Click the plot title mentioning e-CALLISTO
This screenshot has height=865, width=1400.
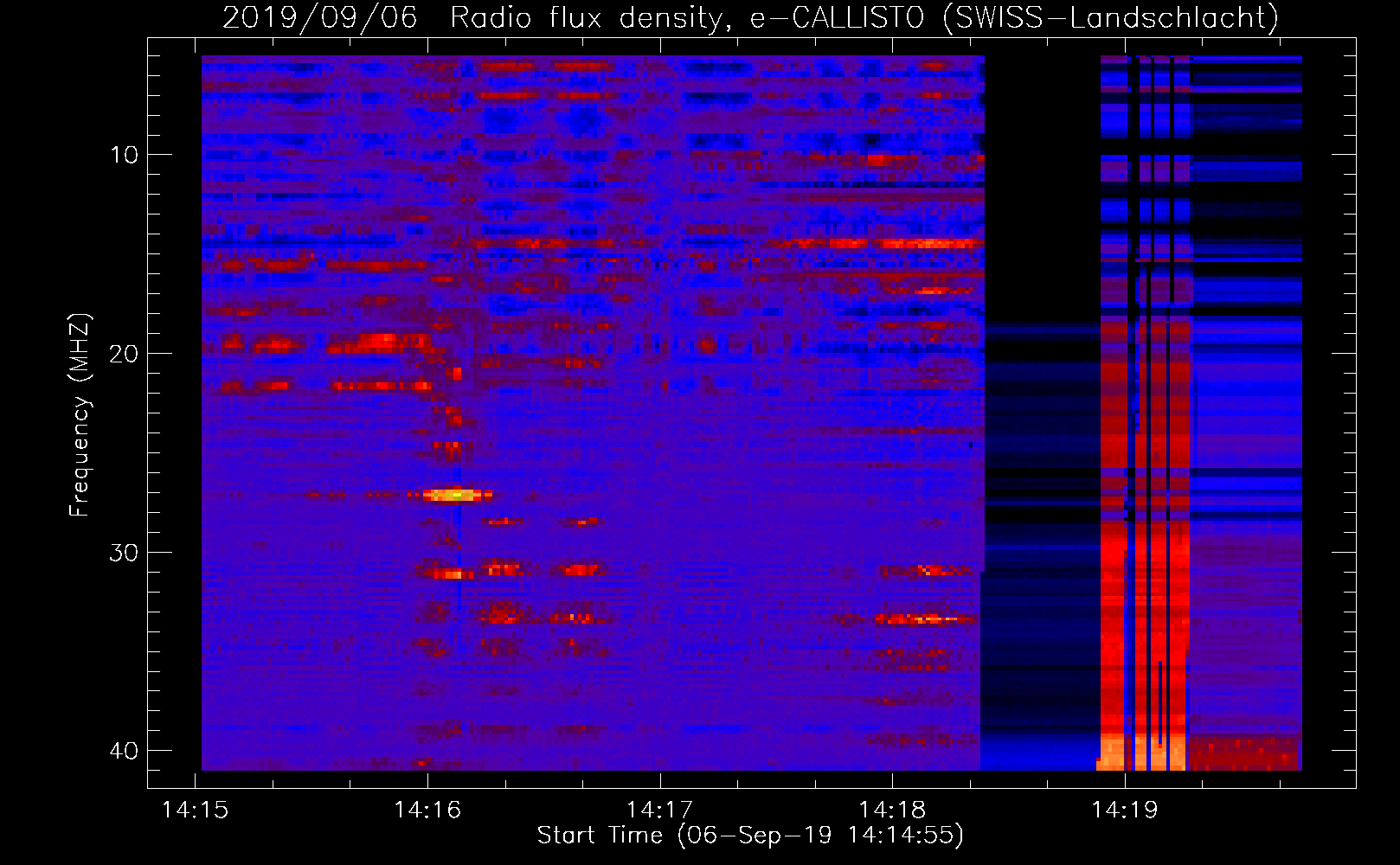point(750,17)
